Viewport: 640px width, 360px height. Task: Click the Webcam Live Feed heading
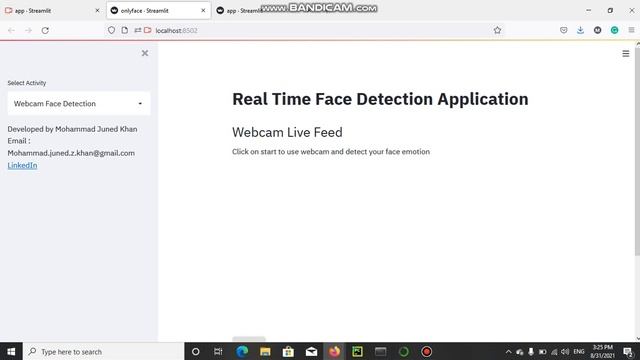287,132
